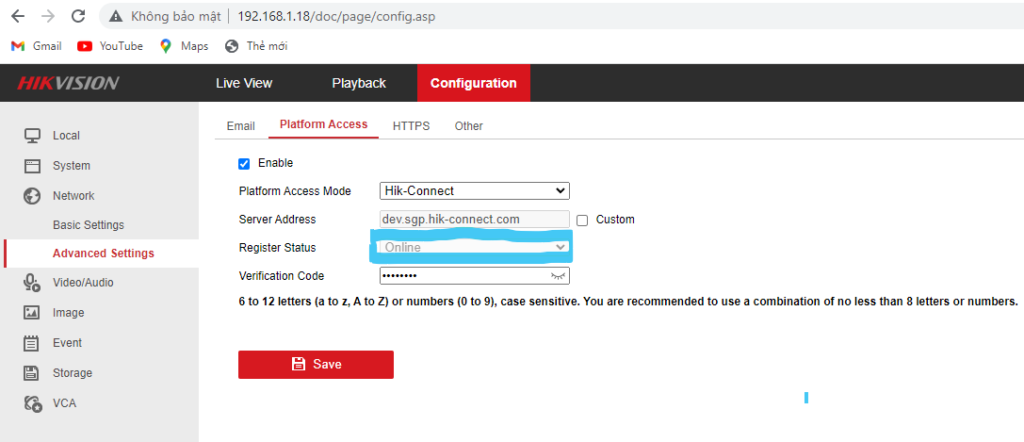Go to the Playback page
This screenshot has height=442, width=1024.
point(358,83)
